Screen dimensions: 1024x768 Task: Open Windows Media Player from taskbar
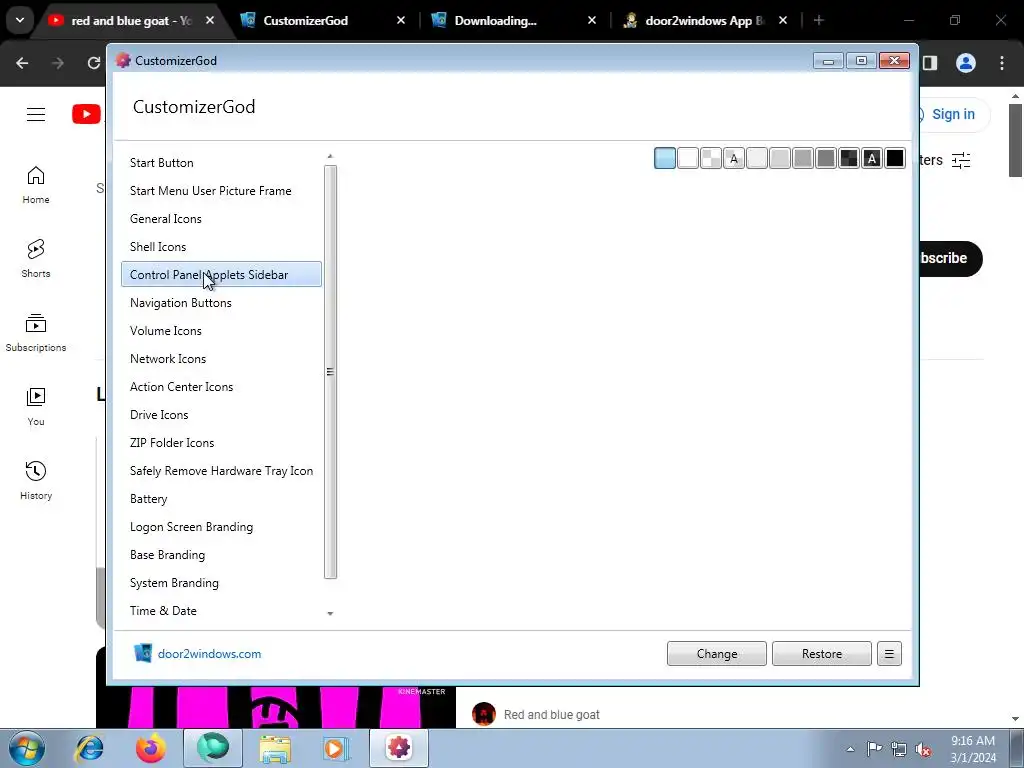[336, 748]
